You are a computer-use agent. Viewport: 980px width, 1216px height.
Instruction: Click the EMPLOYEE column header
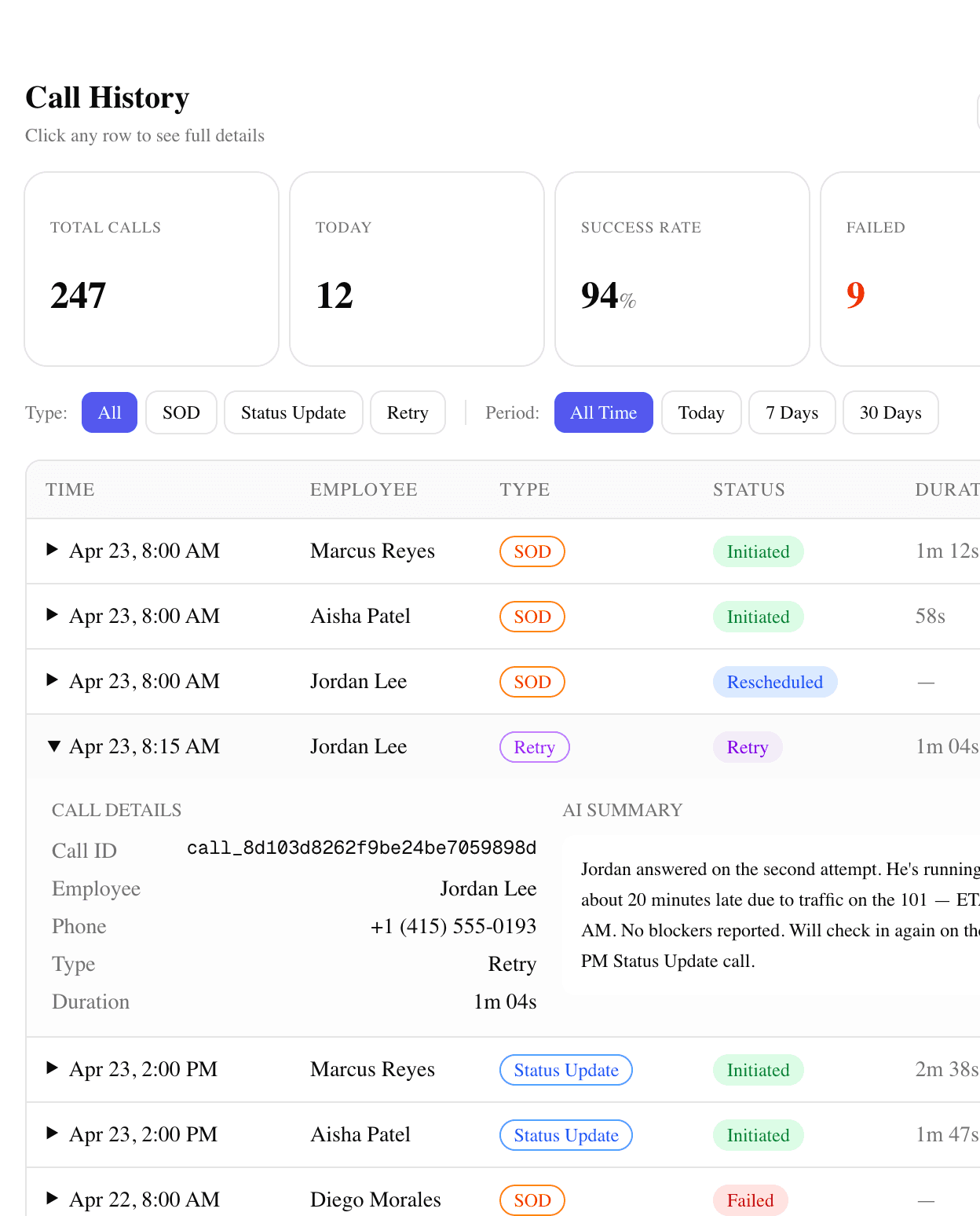coord(364,489)
